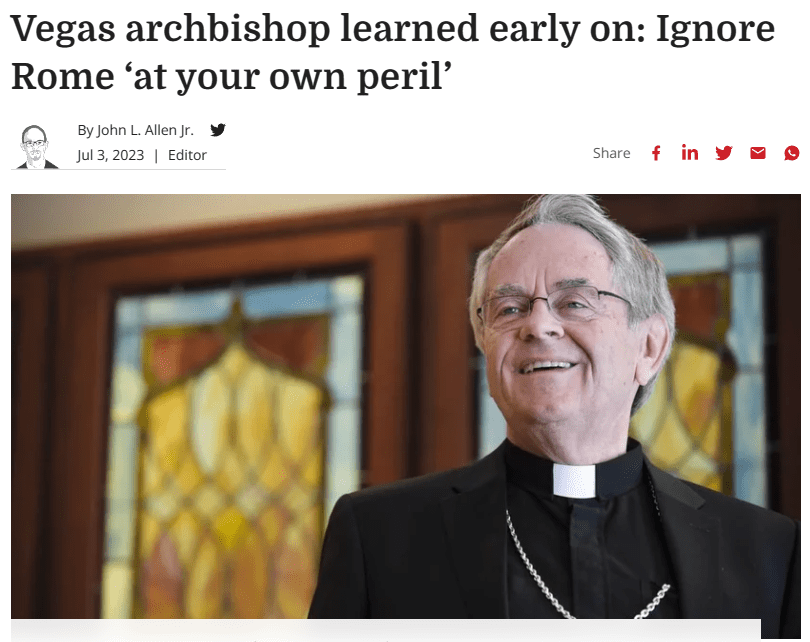The height and width of the screenshot is (642, 810).
Task: Click the Share label text
Action: (612, 153)
